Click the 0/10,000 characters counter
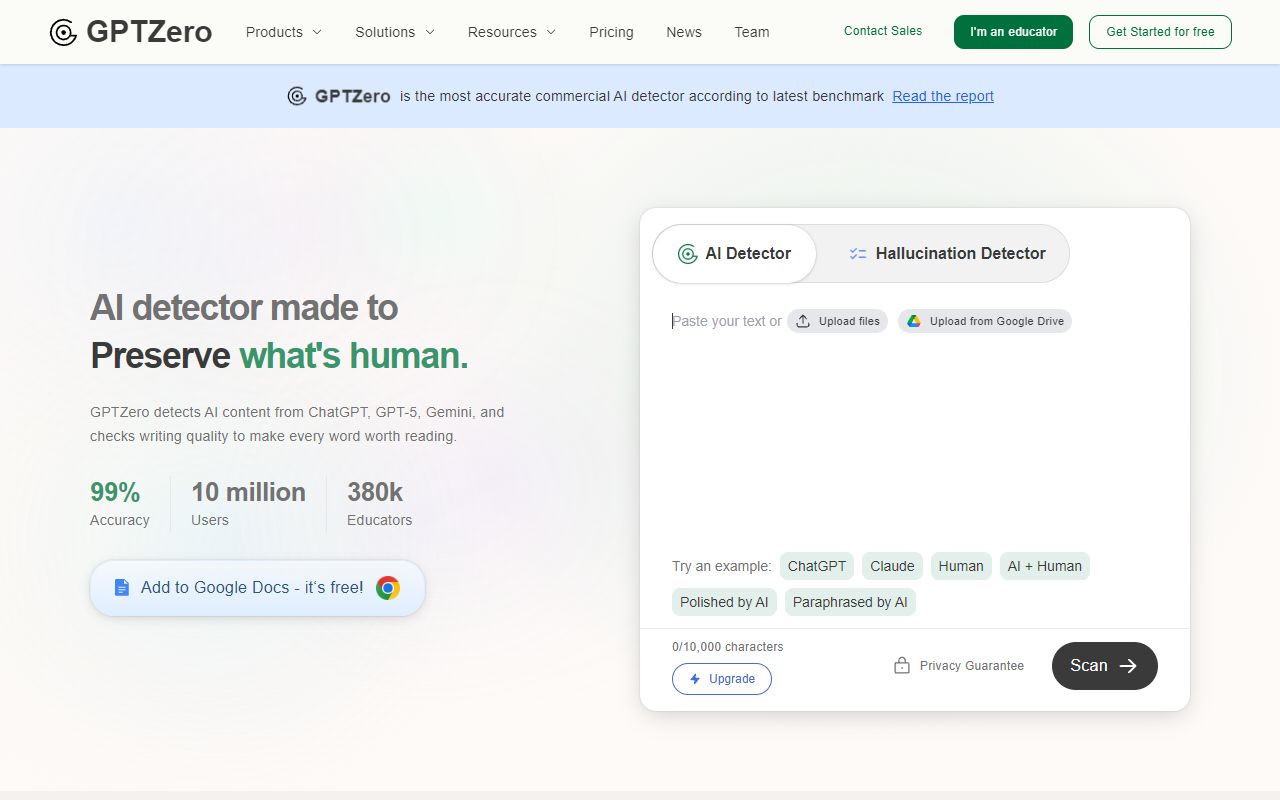1280x800 pixels. 727,647
